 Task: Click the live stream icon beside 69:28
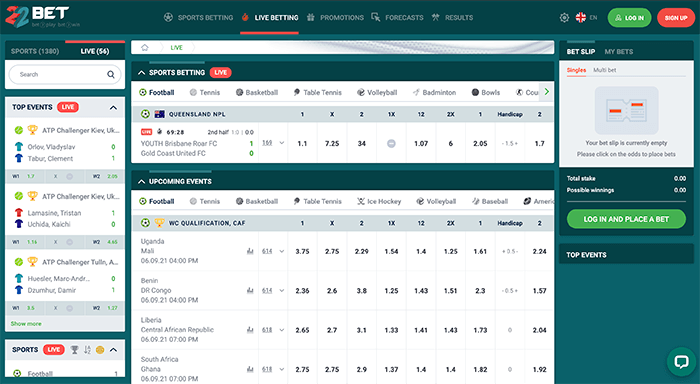(159, 132)
